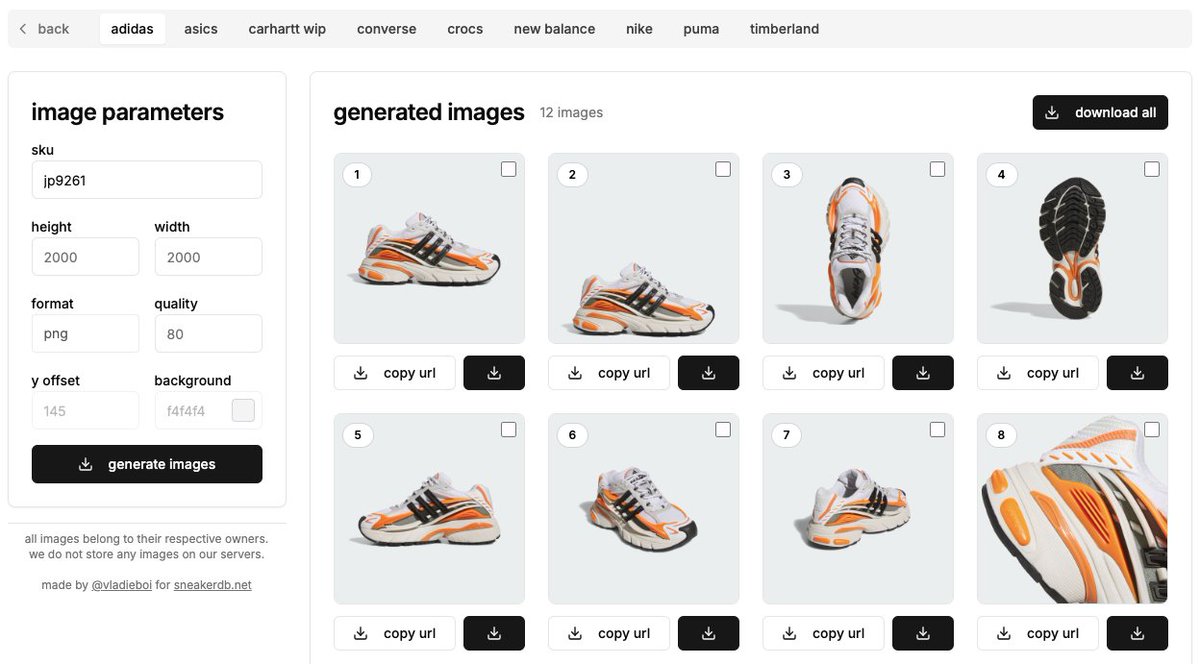
Task: Click the back chevron in the top bar
Action: (x=22, y=28)
